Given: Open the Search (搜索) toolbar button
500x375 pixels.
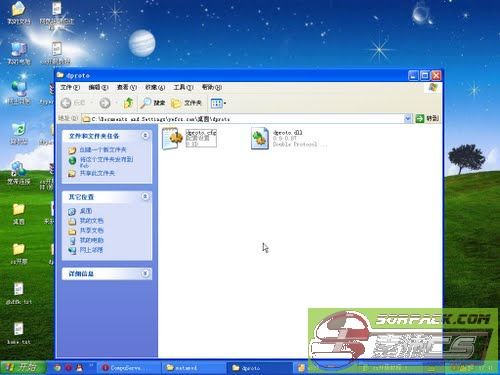Looking at the screenshot, I should 152,103.
